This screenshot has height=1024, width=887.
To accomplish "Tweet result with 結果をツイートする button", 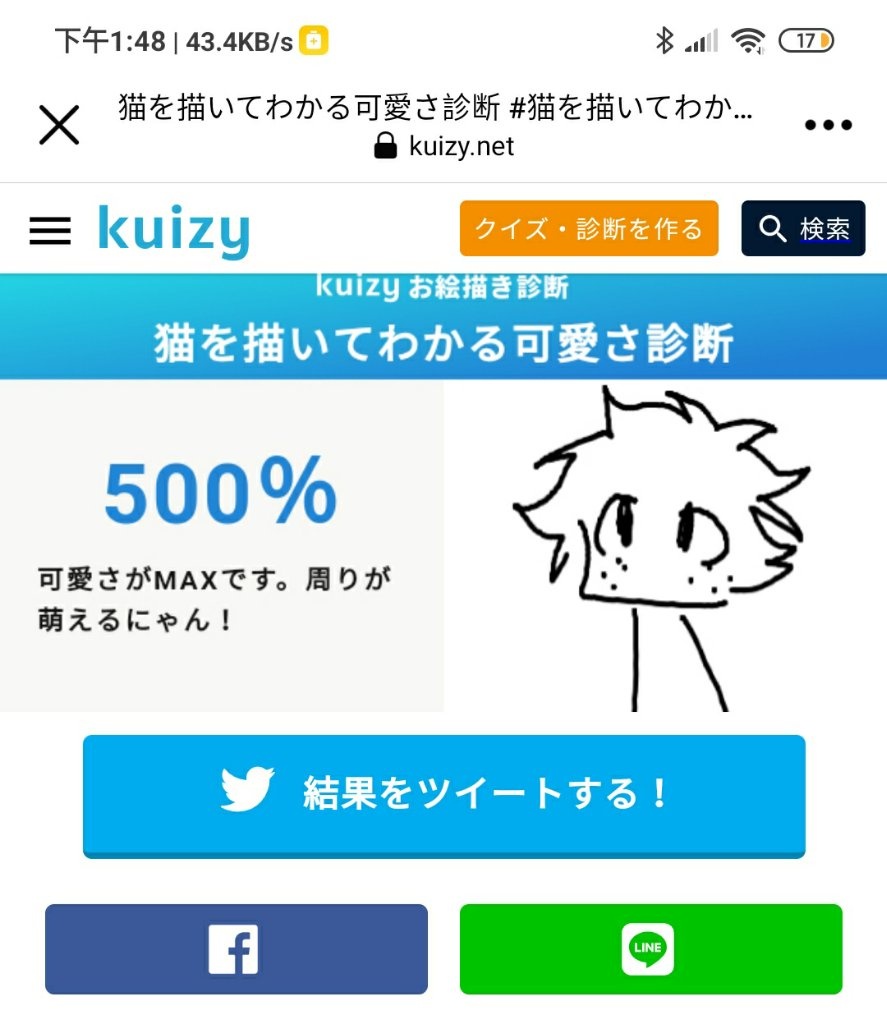I will pyautogui.click(x=444, y=796).
